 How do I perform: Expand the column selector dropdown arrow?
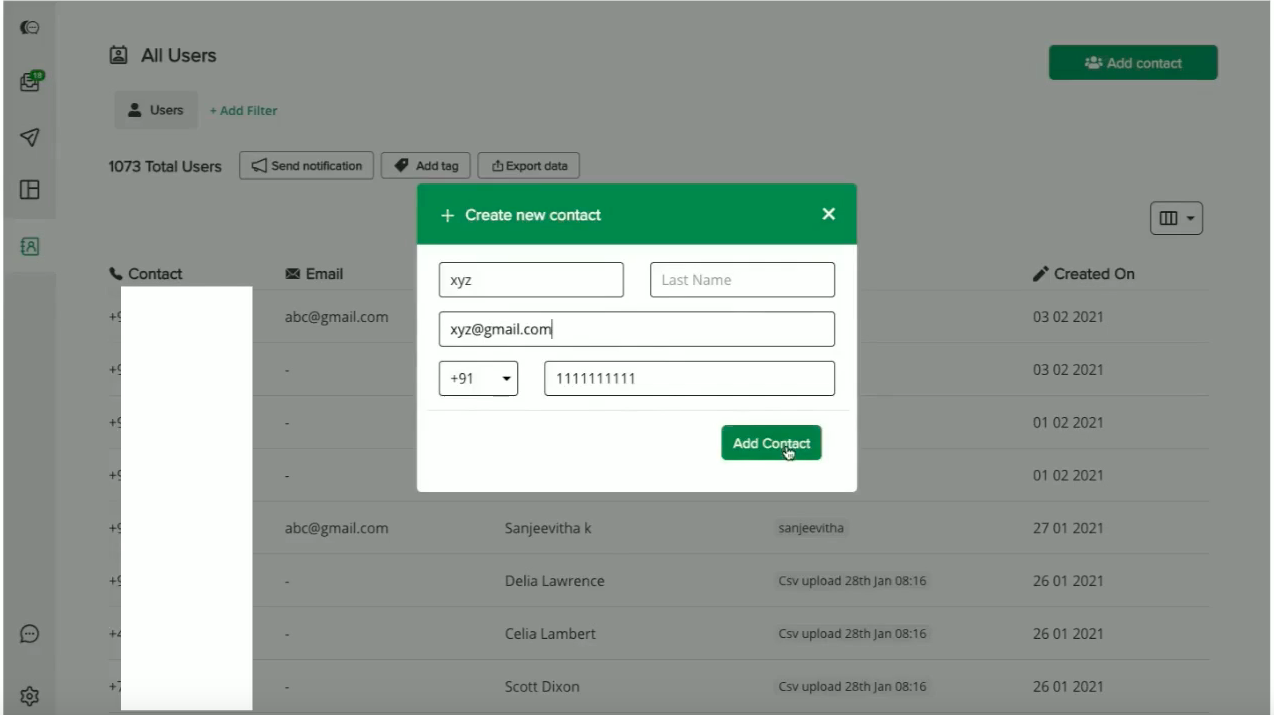point(1190,217)
